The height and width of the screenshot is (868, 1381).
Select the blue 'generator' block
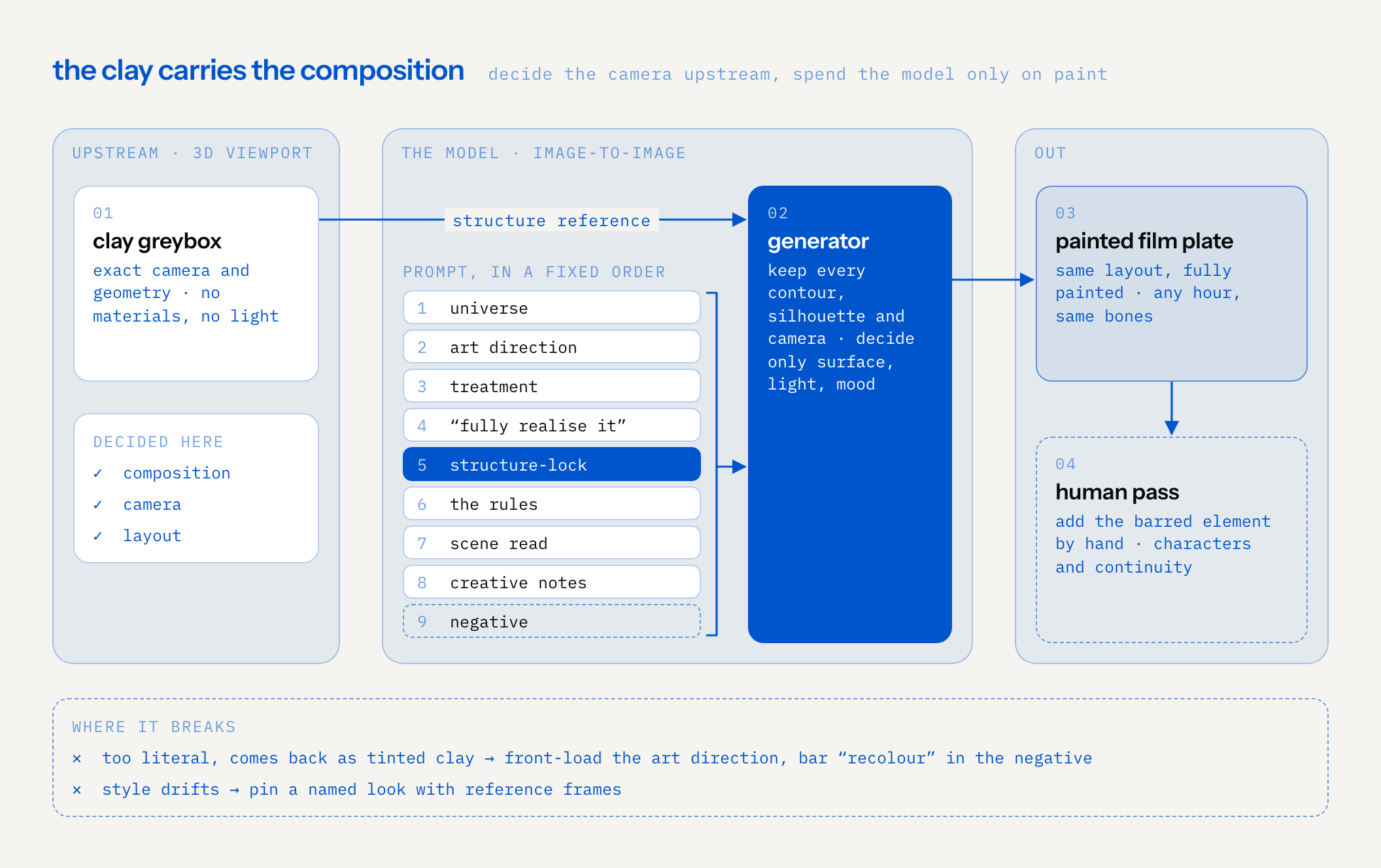(x=849, y=414)
